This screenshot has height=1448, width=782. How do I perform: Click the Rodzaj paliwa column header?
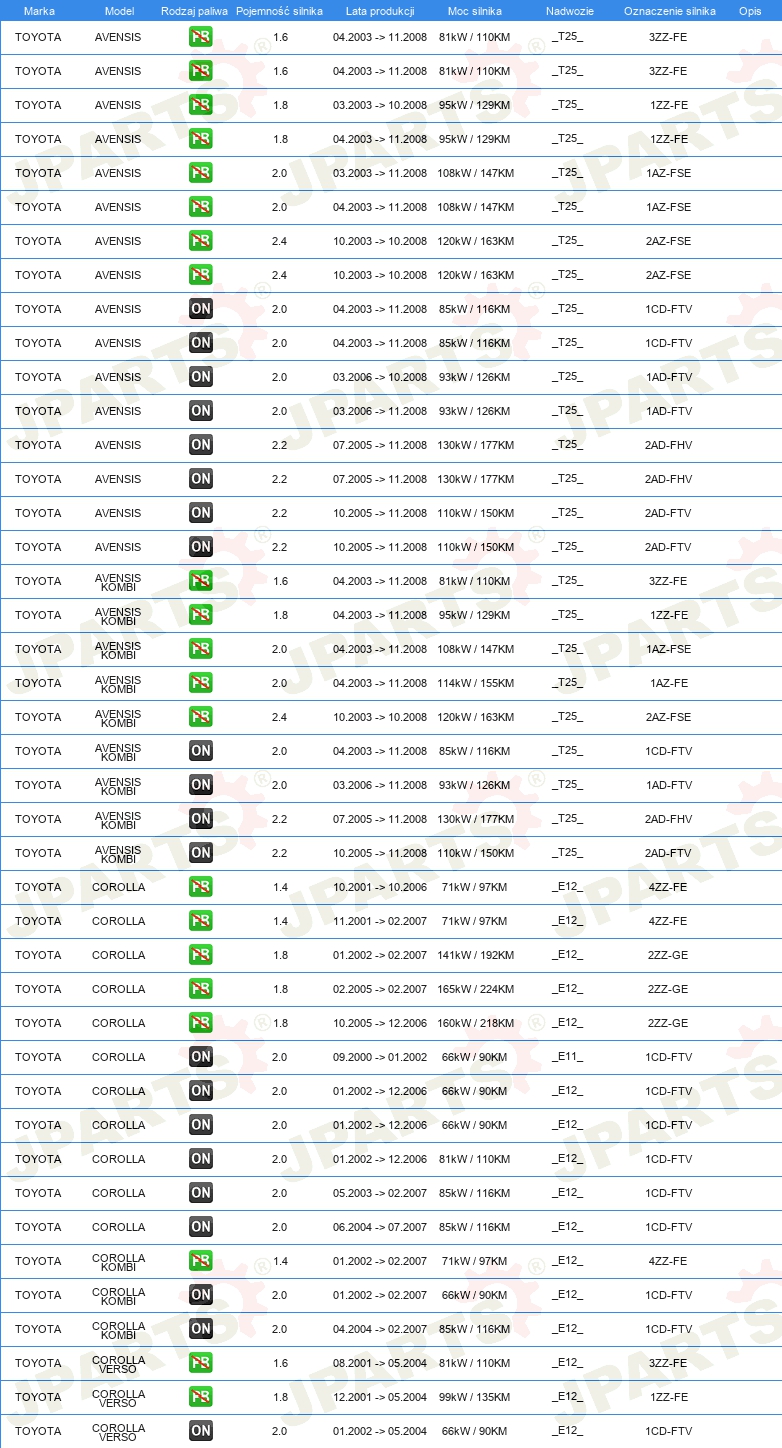[194, 11]
